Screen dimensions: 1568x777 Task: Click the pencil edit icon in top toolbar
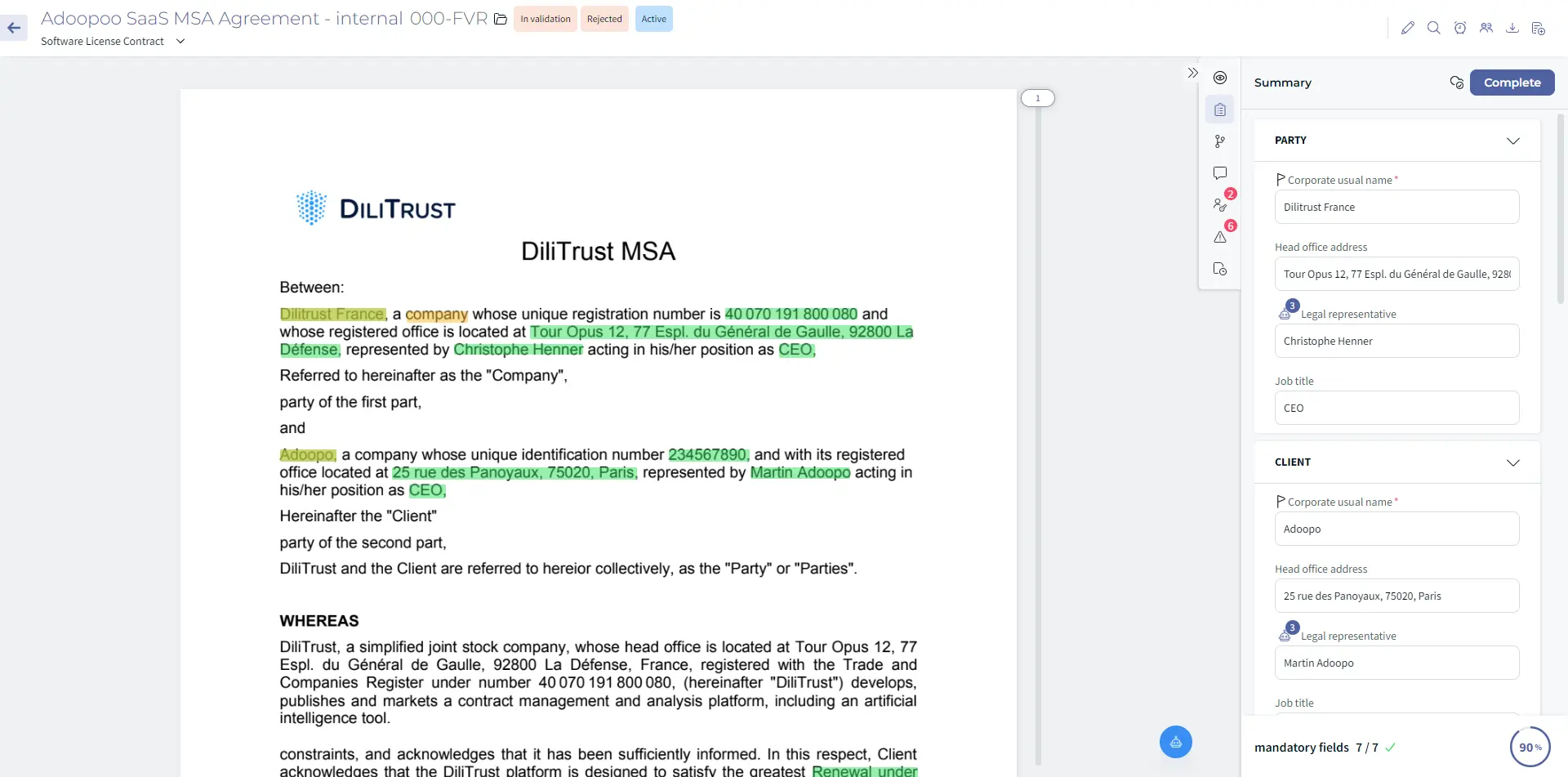click(x=1407, y=28)
